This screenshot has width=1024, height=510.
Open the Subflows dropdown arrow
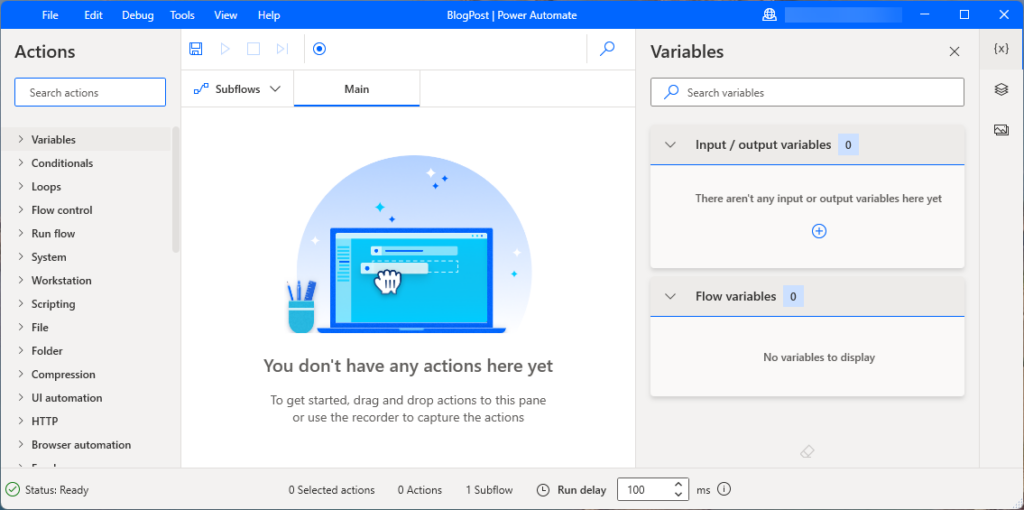click(275, 89)
